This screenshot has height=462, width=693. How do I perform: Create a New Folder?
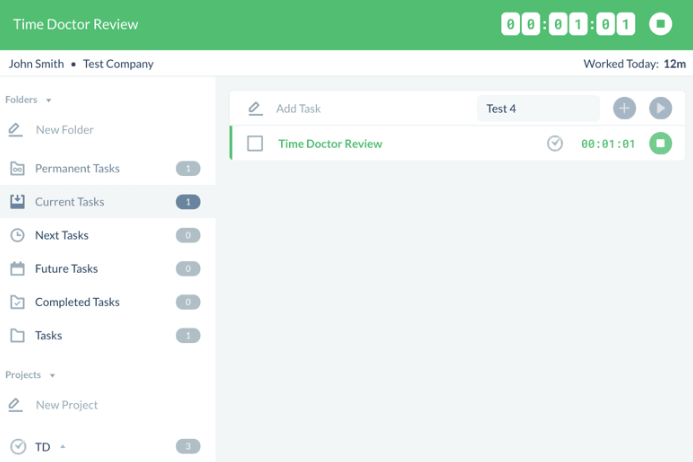pos(65,130)
